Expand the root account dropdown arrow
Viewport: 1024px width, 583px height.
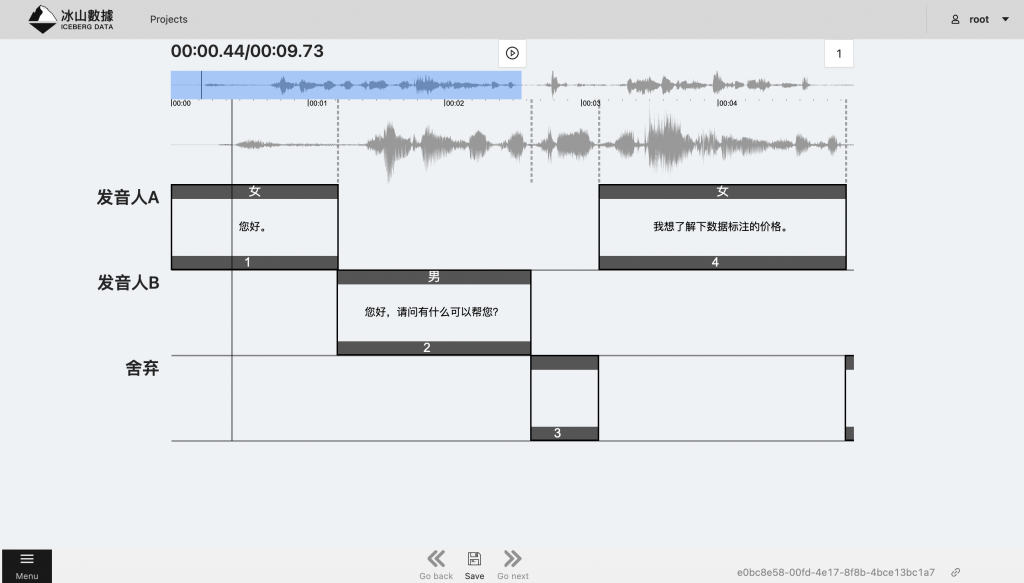[1005, 19]
